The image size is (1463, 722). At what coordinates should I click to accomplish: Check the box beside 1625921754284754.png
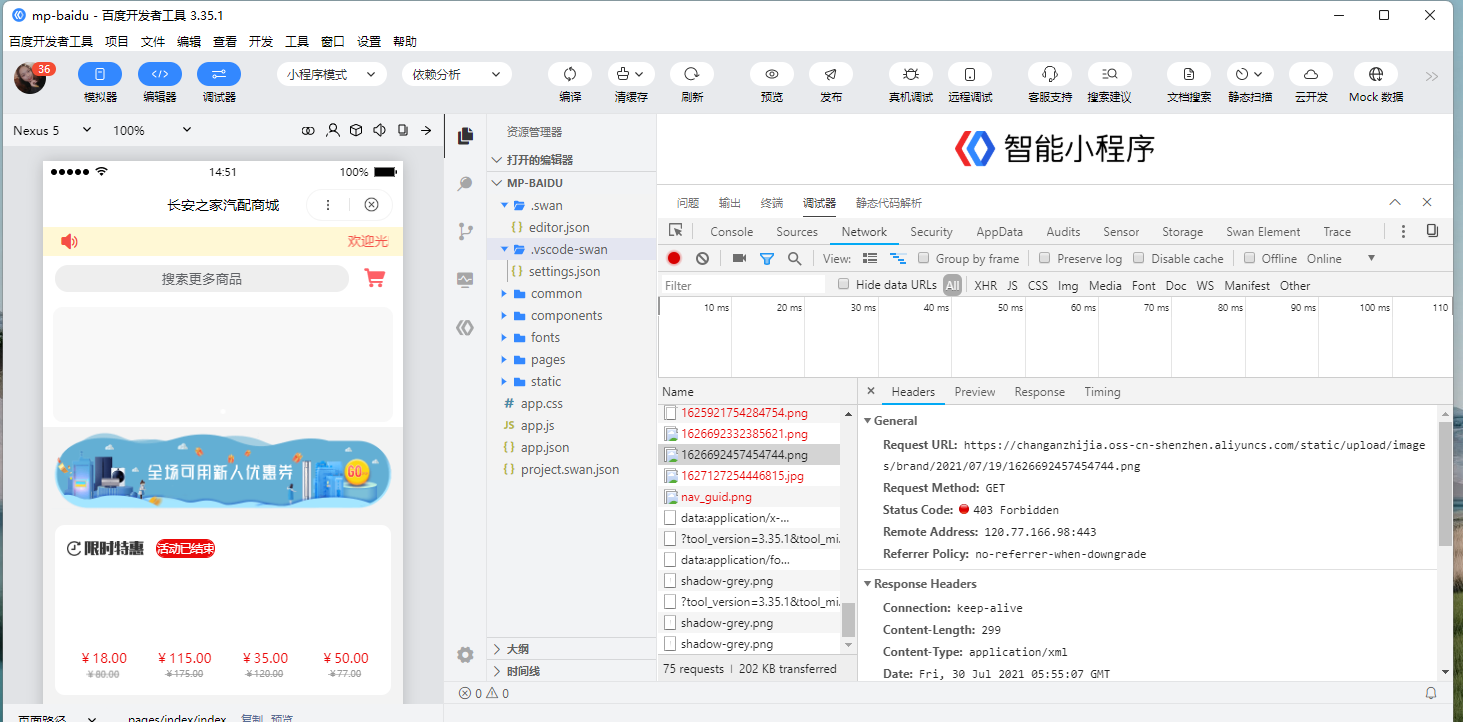point(671,412)
